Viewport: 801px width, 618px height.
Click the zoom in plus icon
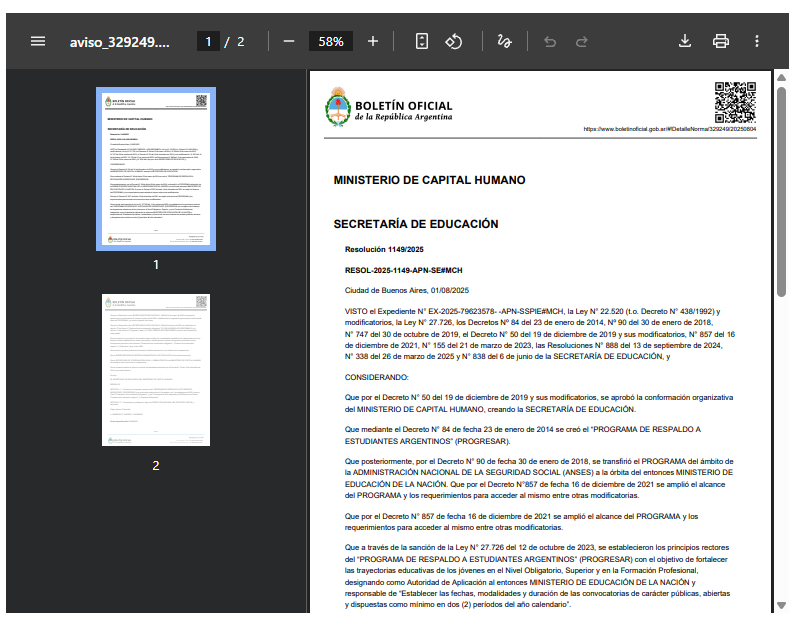pyautogui.click(x=373, y=41)
